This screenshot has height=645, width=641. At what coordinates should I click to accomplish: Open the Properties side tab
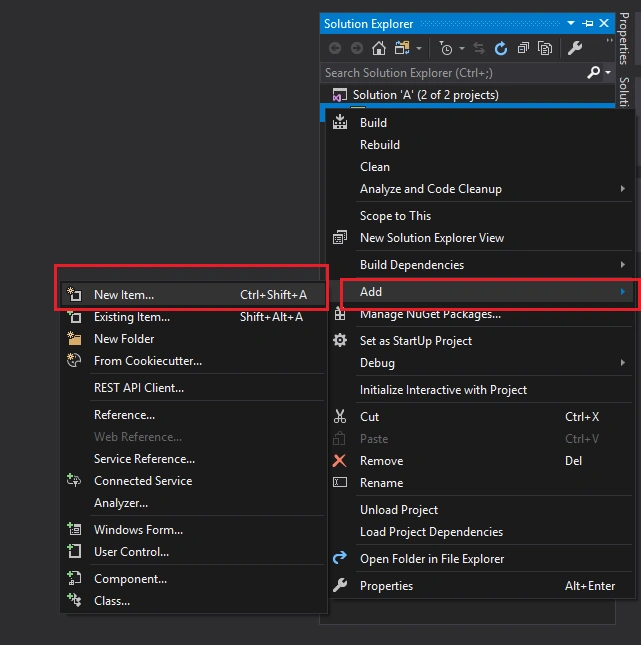pos(624,39)
